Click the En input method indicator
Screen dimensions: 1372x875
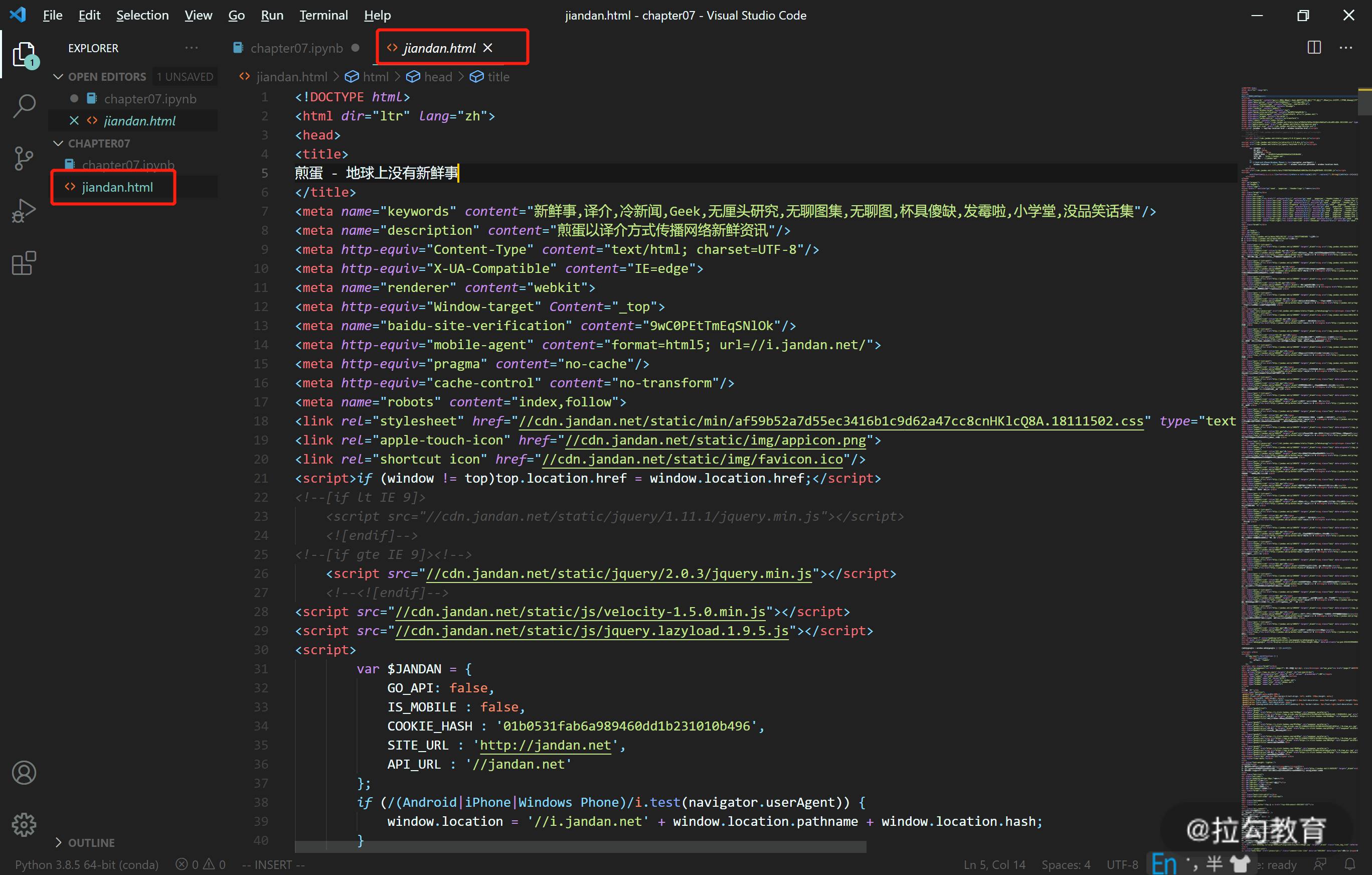point(1164,863)
